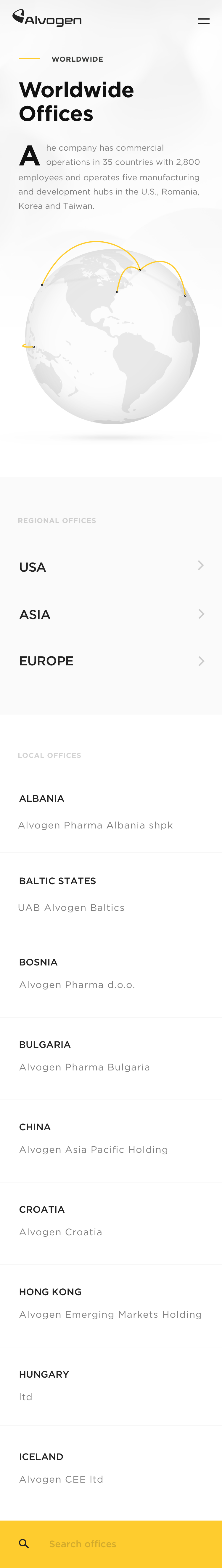Expand the EUROPE regional offices chevron

pyautogui.click(x=201, y=661)
